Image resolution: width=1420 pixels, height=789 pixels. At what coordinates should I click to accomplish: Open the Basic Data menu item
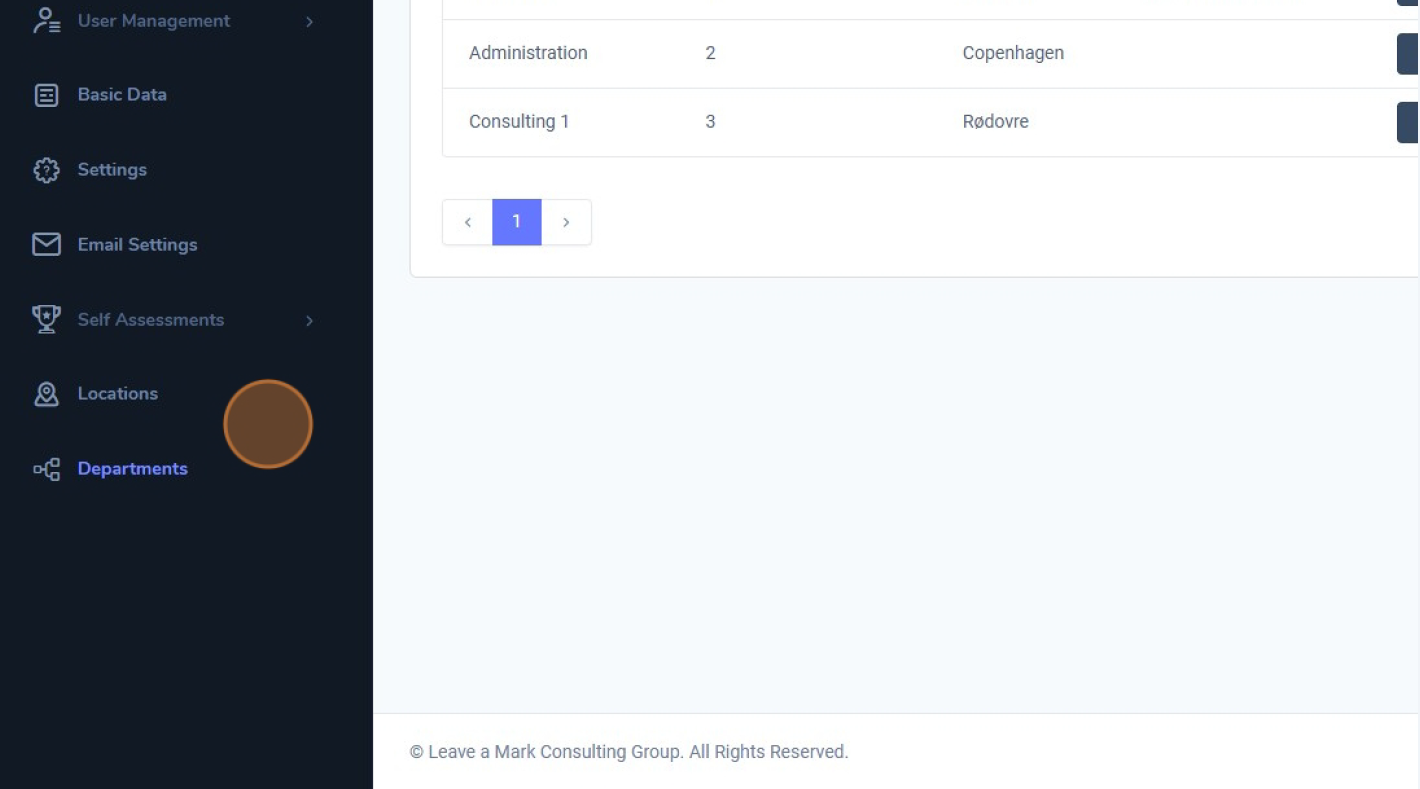122,95
